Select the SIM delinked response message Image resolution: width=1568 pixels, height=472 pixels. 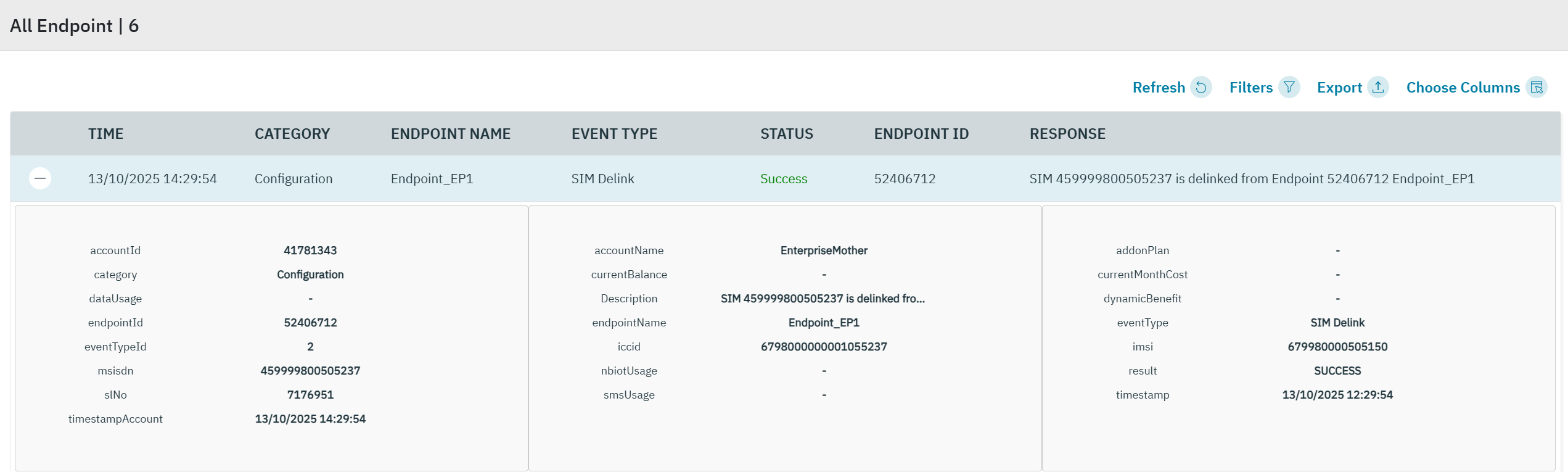pyautogui.click(x=1252, y=179)
